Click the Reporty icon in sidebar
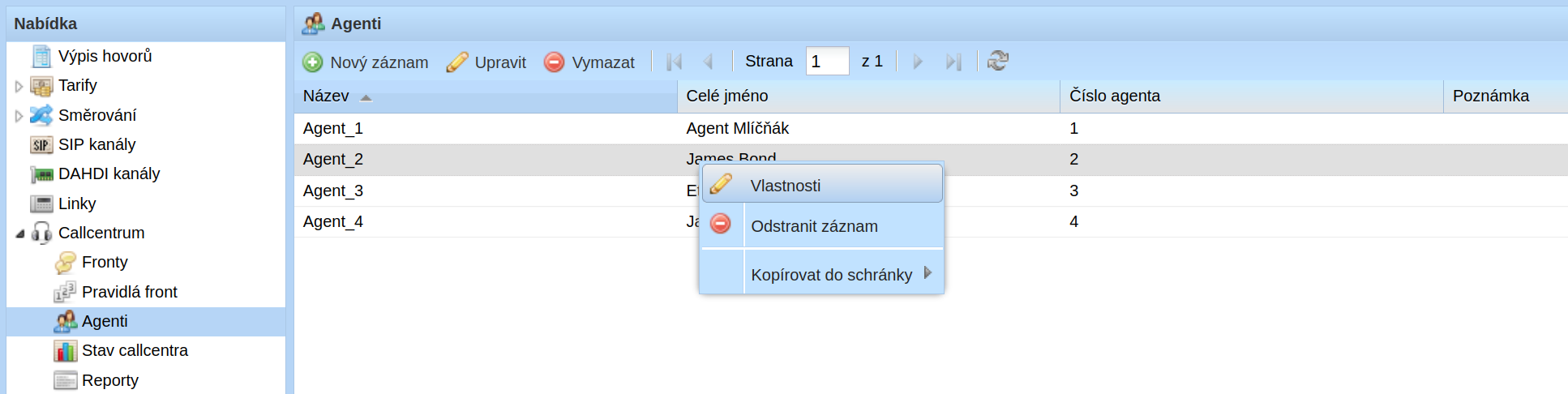1568x394 pixels. 65,380
